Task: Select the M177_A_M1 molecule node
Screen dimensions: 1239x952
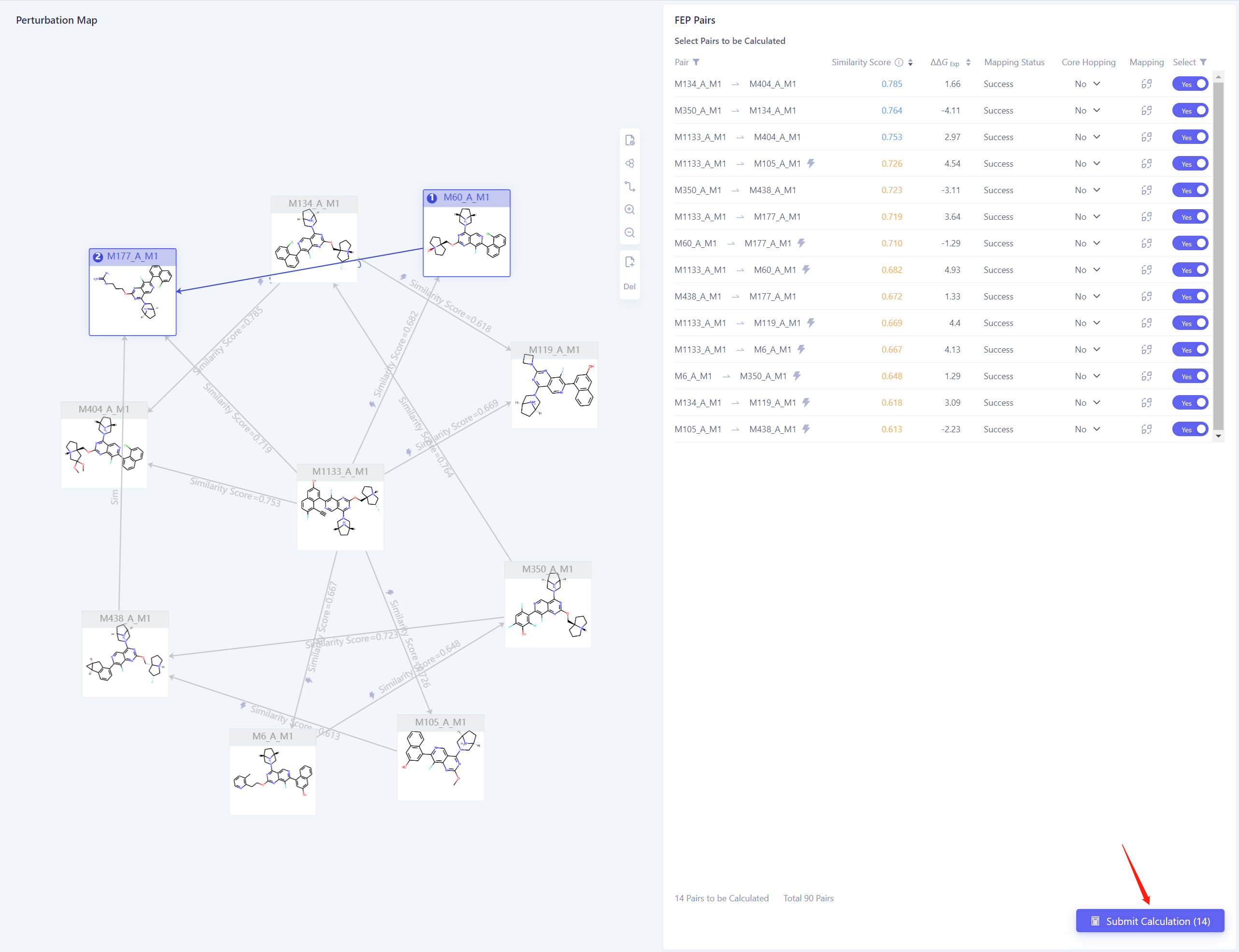Action: coord(133,292)
